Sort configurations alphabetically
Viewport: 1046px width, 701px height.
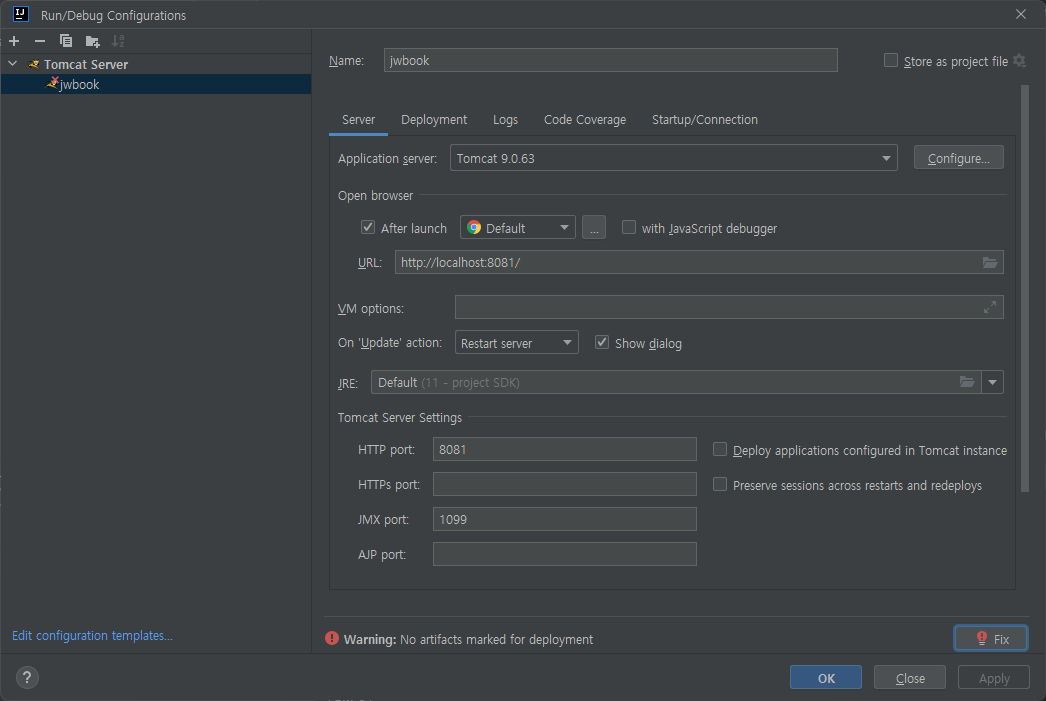[x=118, y=41]
